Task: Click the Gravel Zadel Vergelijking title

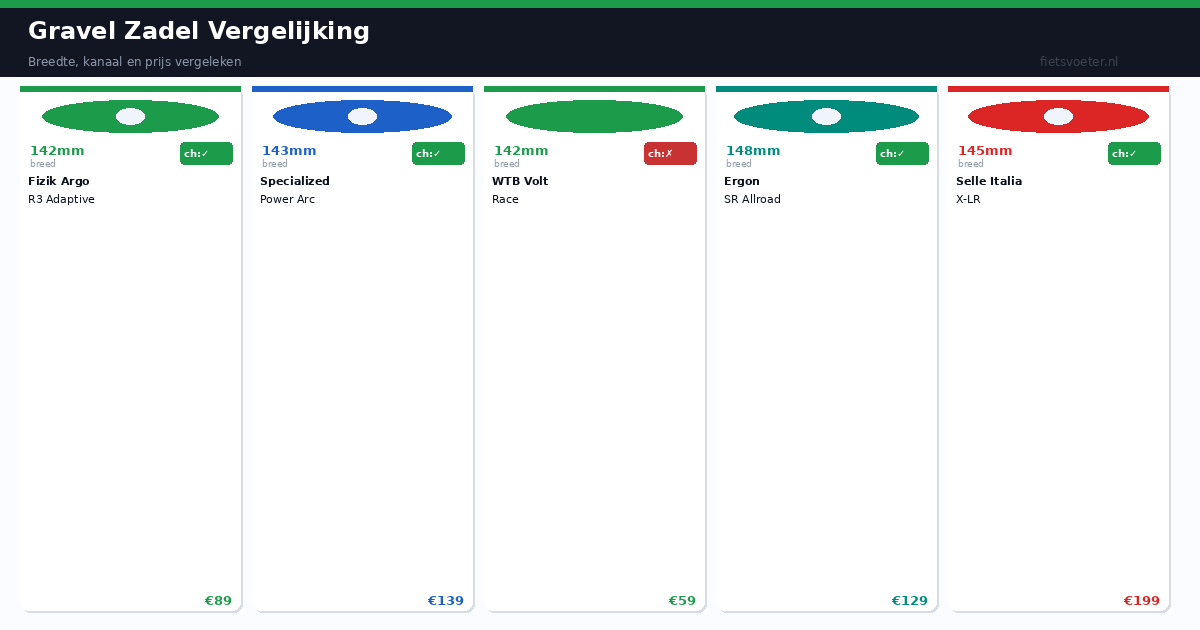Action: point(199,31)
